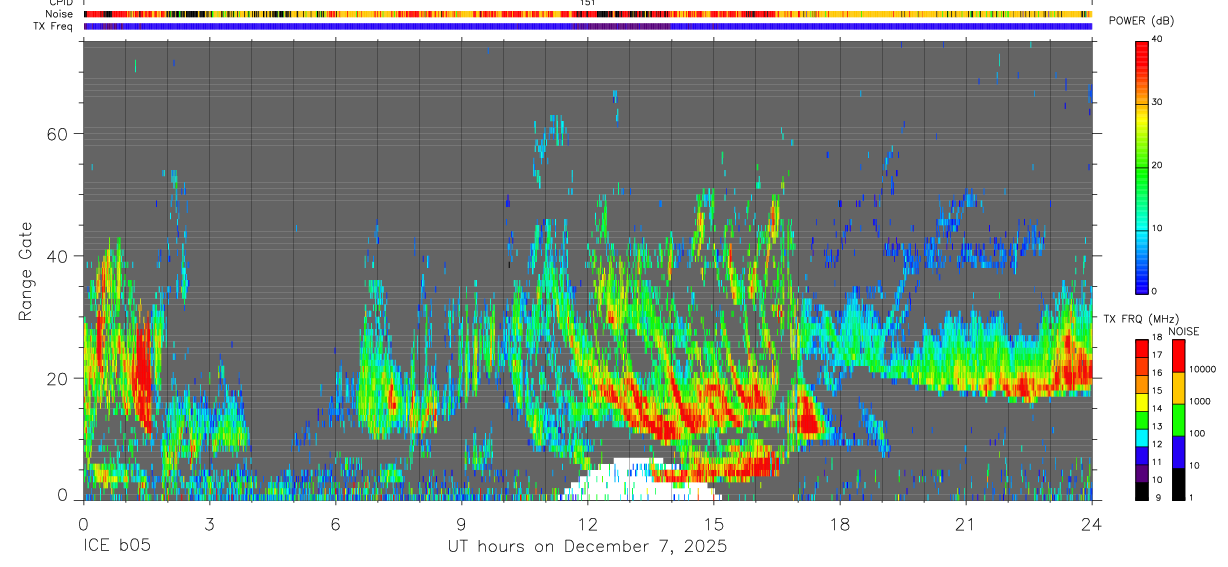
Task: Click the TX Freq color strip above the plot
Action: tap(587, 26)
